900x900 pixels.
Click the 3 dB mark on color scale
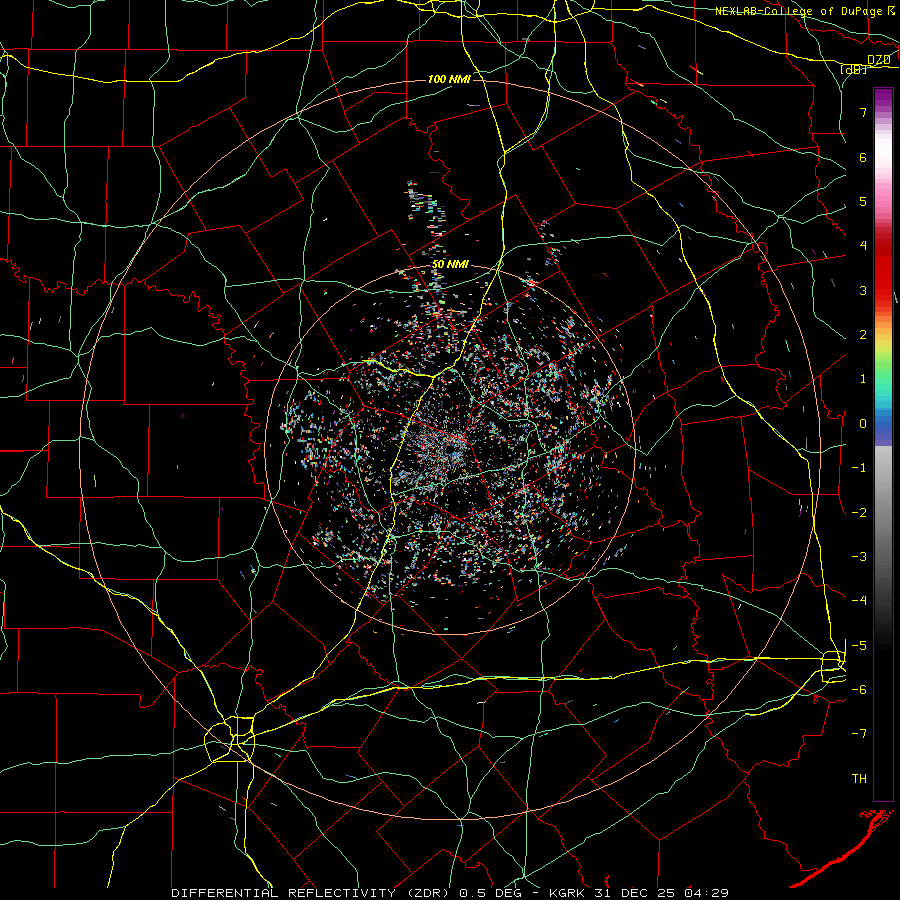(863, 290)
